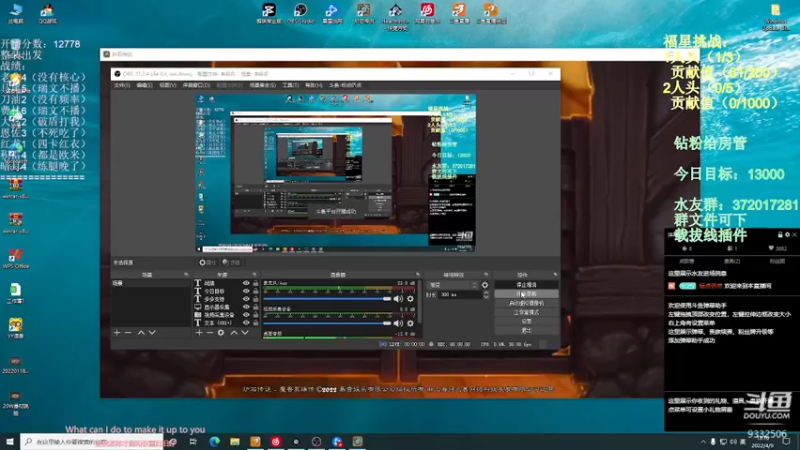Viewport: 800px width, 450px height.
Task: Open 视频采集设备 audio settings gear in mixer
Action: (410, 323)
